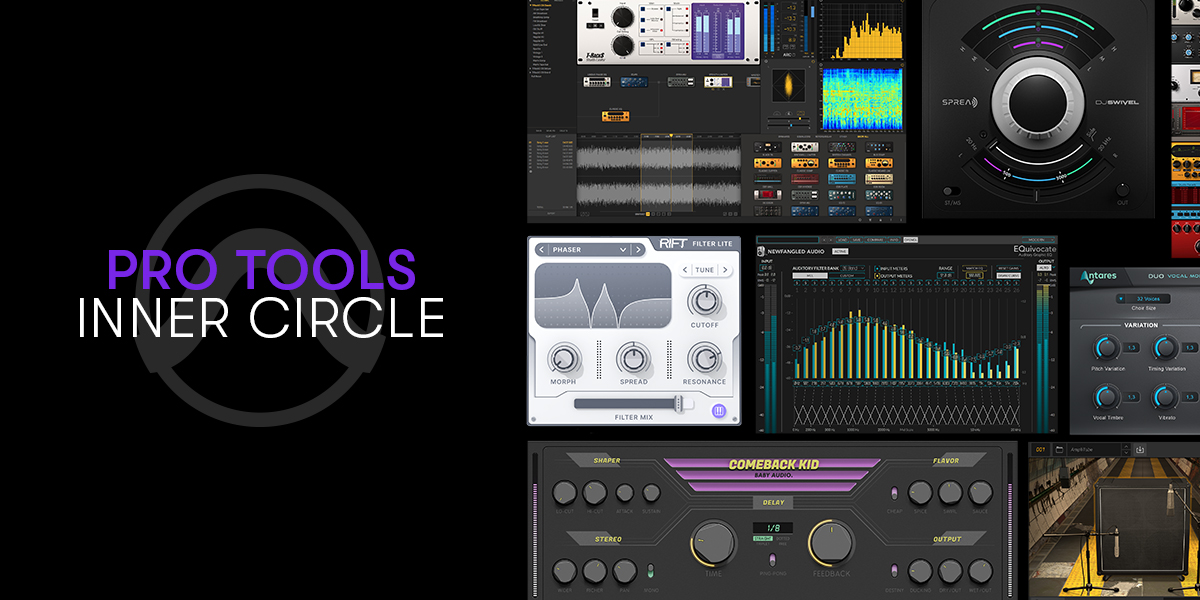This screenshot has height=600, width=1200.
Task: Click the Vibrato knob in Antares
Action: 1164,397
